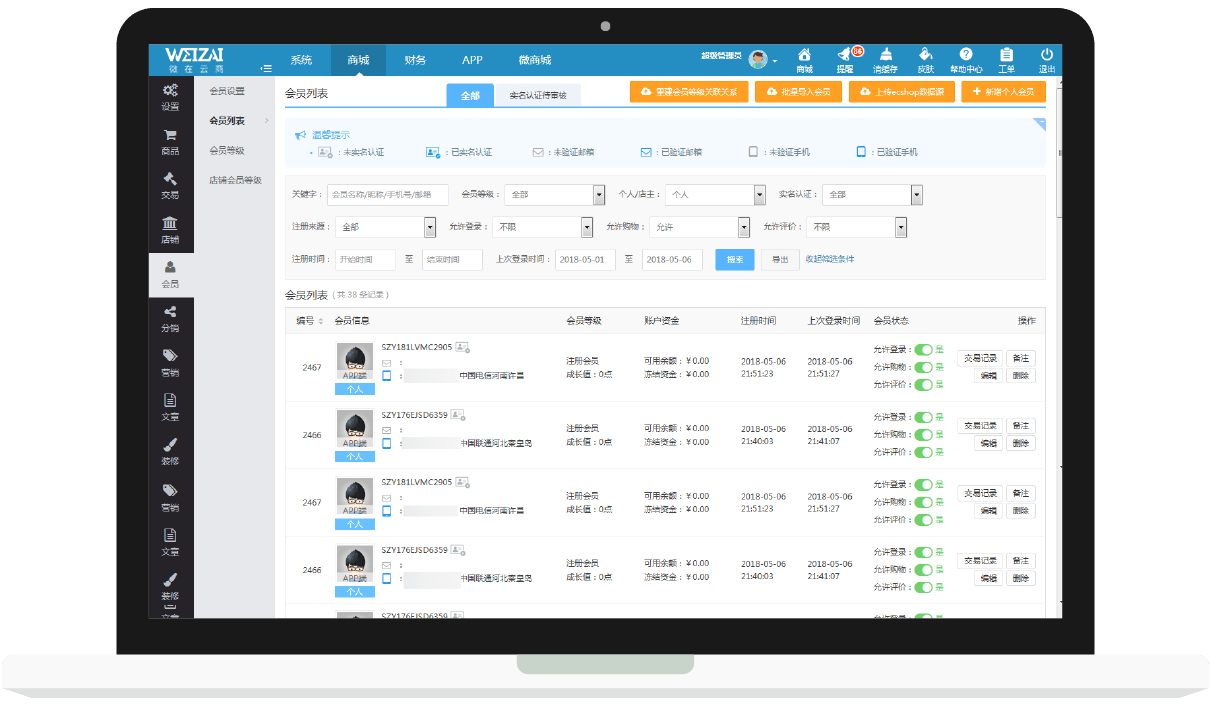Click the 会员 sidebar icon
The width and height of the screenshot is (1210, 705).
point(170,274)
